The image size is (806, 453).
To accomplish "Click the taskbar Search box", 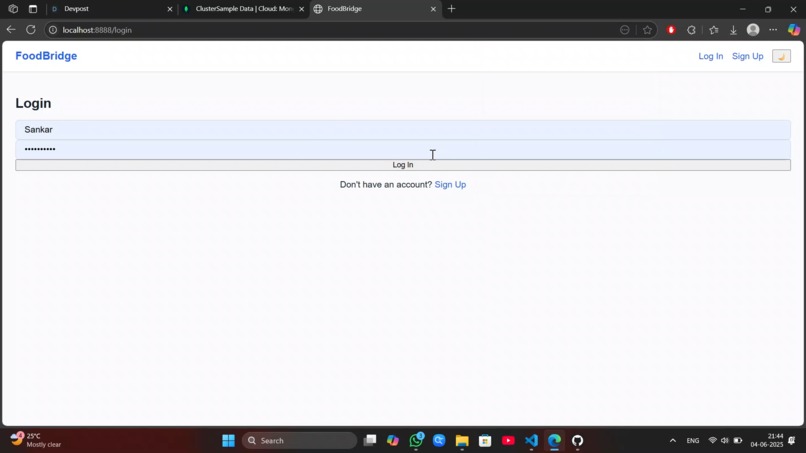I will 299,441.
